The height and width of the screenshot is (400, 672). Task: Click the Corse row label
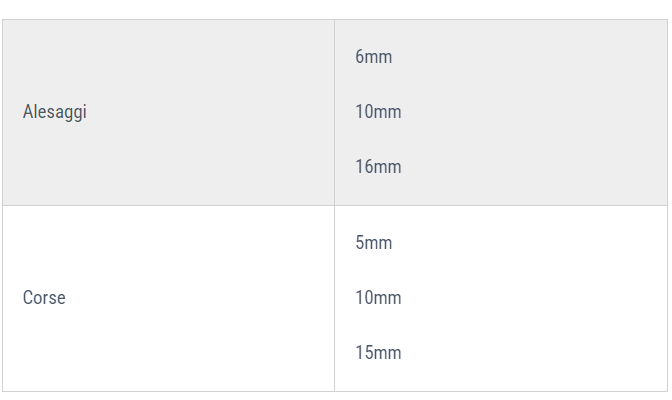click(x=44, y=298)
